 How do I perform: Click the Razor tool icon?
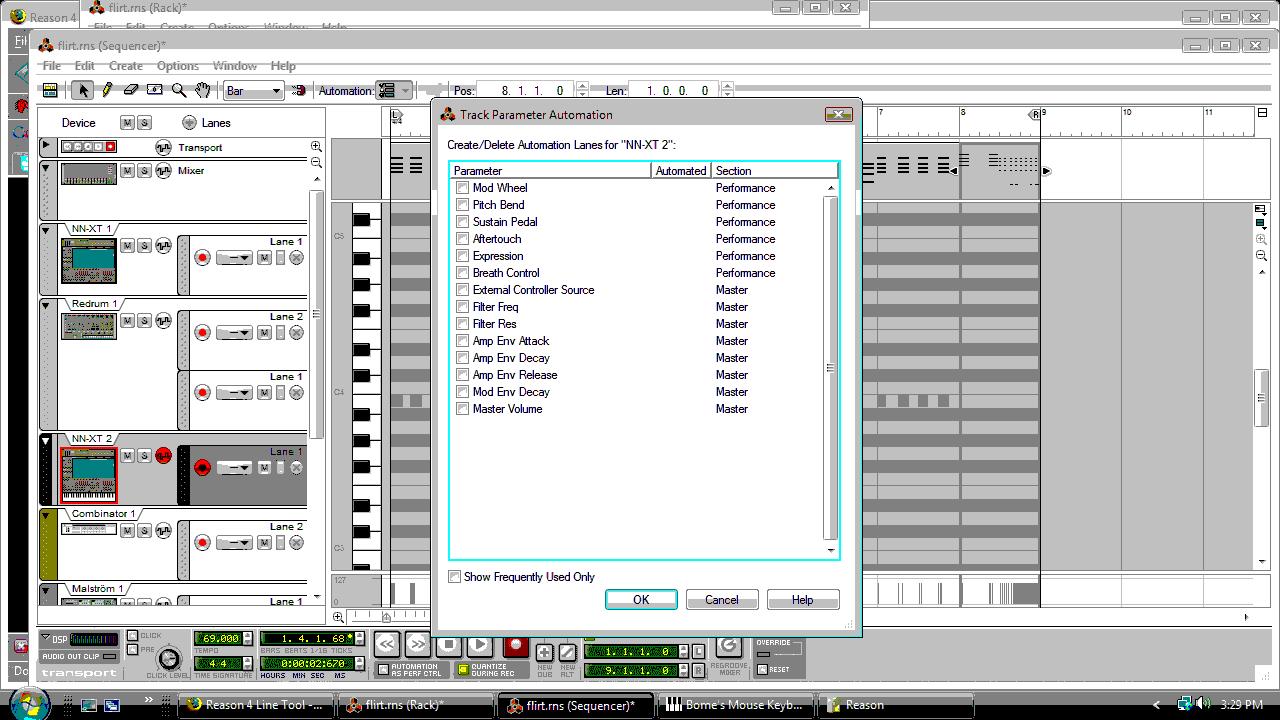point(155,90)
